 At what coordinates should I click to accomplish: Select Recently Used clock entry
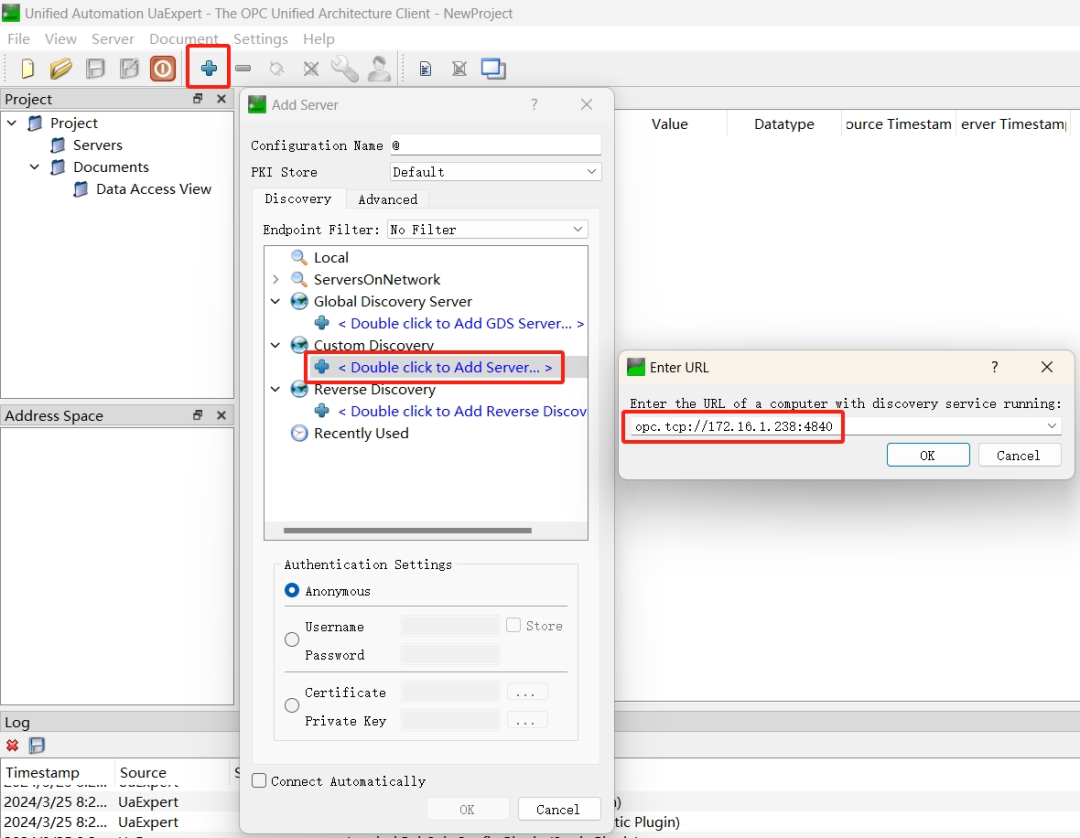click(x=349, y=433)
